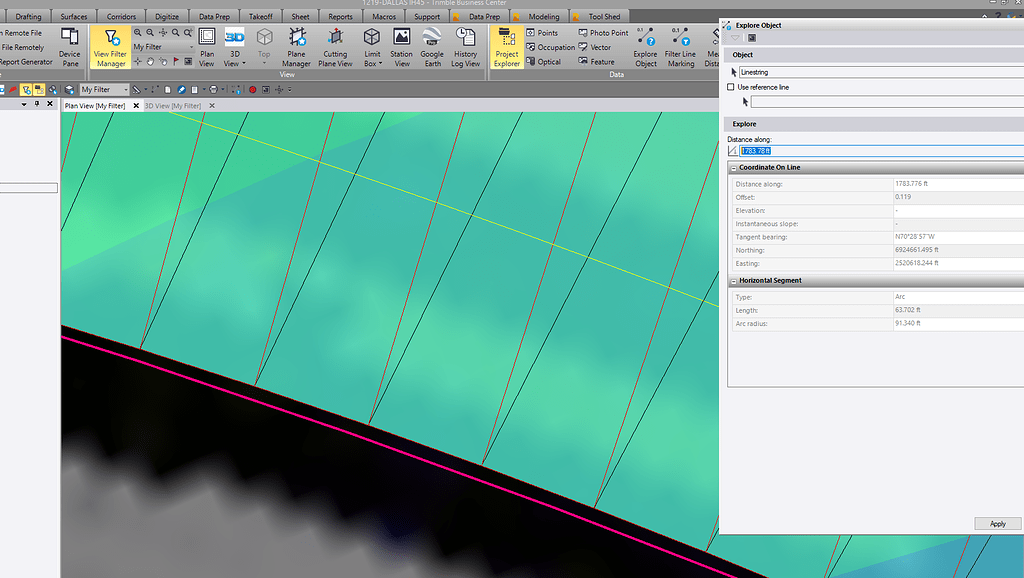Switch to the 3D View [My Filter] tab
The image size is (1024, 578).
point(172,106)
